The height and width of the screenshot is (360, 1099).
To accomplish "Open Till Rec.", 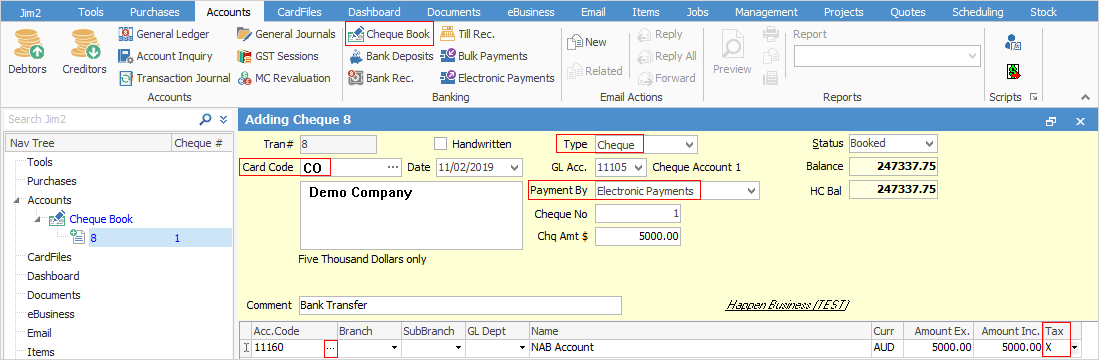I will pyautogui.click(x=467, y=34).
